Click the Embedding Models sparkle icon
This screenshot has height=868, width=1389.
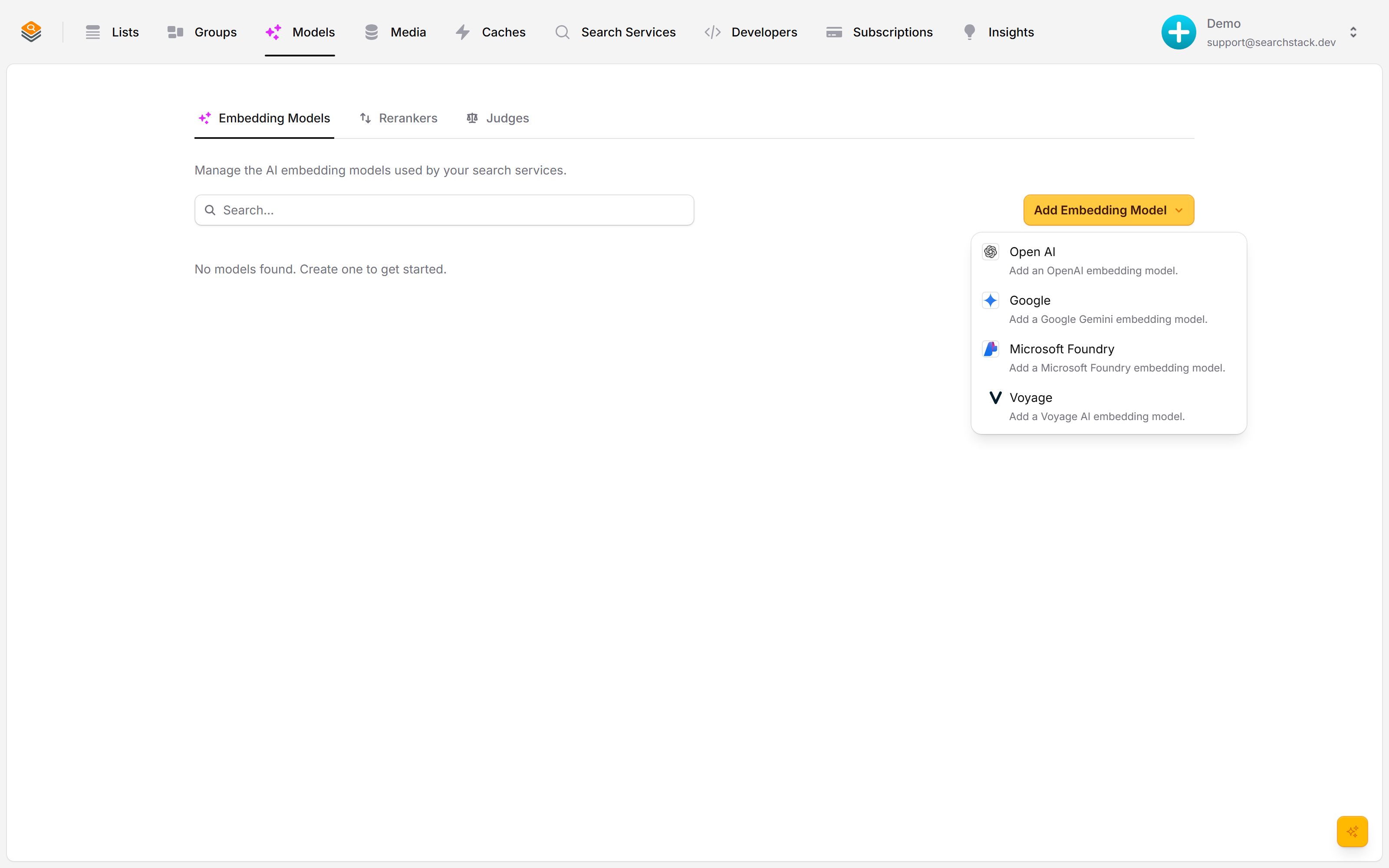coord(205,118)
